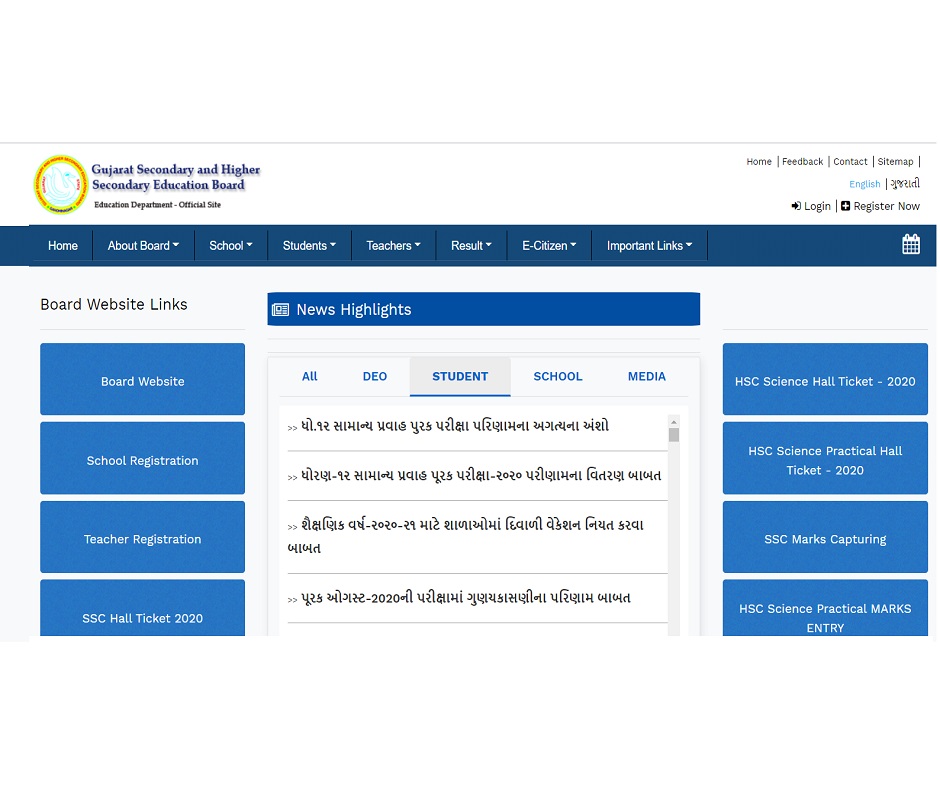The height and width of the screenshot is (788, 940).
Task: Open HSC Science Practical Hall Ticket - 2020
Action: pos(825,458)
